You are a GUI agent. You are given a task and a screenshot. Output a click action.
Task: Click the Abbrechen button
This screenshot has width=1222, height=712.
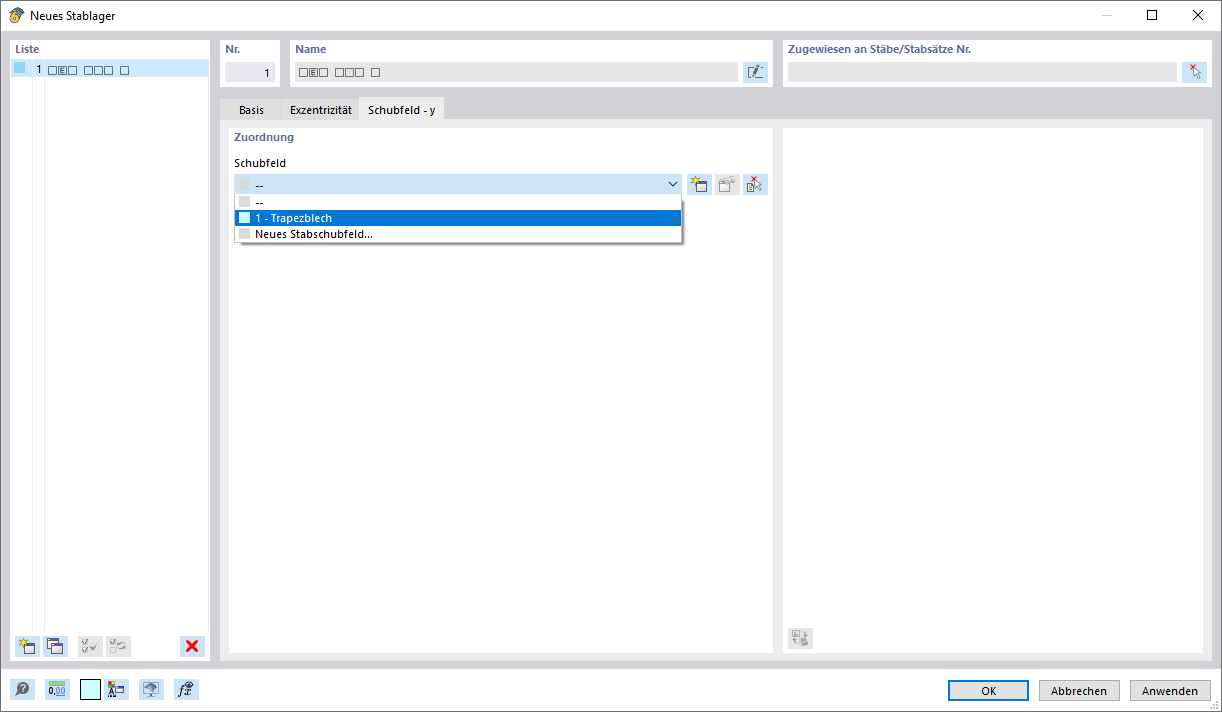[x=1079, y=691]
